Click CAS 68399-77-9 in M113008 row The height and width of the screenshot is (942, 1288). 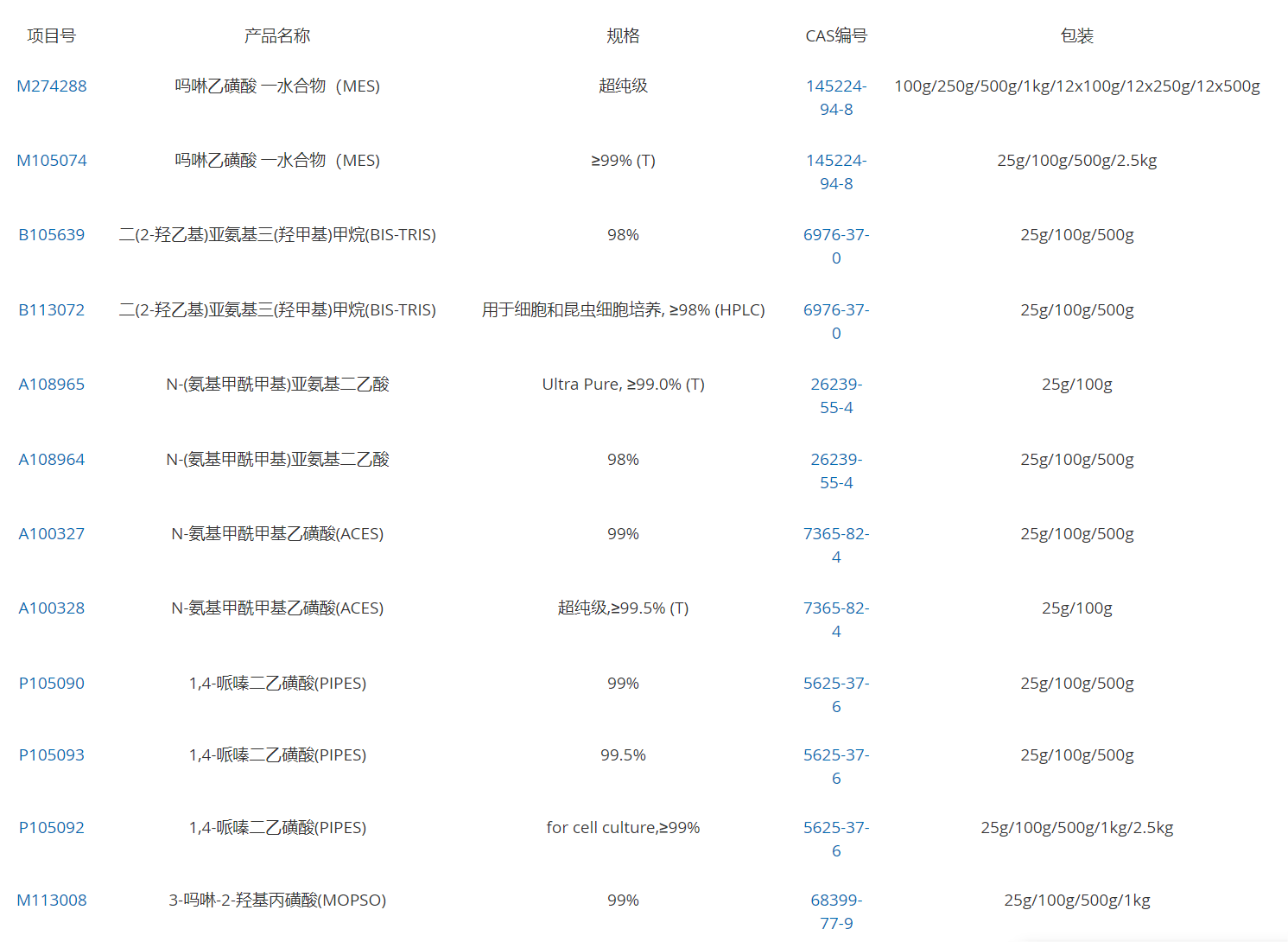coord(836,912)
